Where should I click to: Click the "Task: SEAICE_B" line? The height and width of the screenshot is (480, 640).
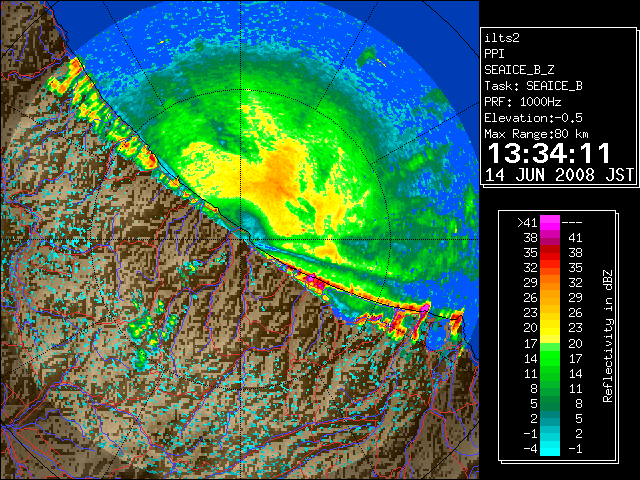[x=533, y=86]
